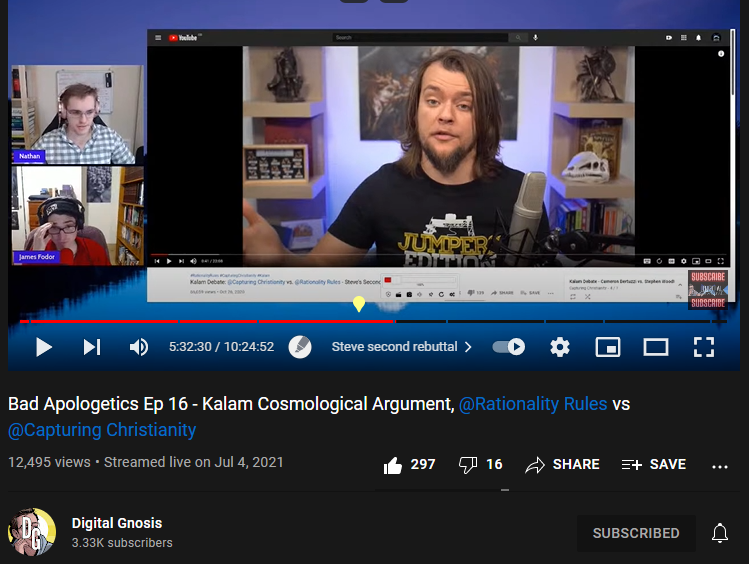
Task: Open the @Rationality Rules channel link
Action: 533,404
